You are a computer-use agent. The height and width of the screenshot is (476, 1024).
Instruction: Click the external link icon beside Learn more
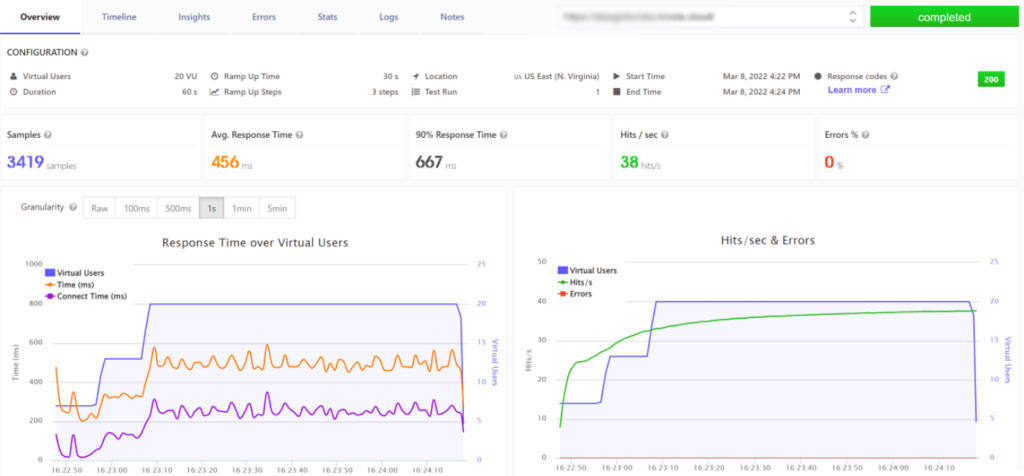tap(886, 90)
